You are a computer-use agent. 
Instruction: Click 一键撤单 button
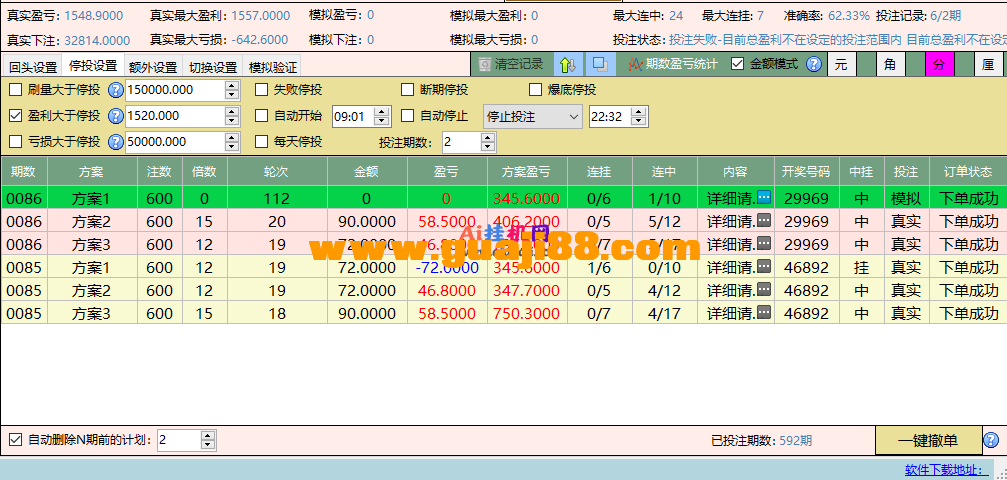(928, 440)
